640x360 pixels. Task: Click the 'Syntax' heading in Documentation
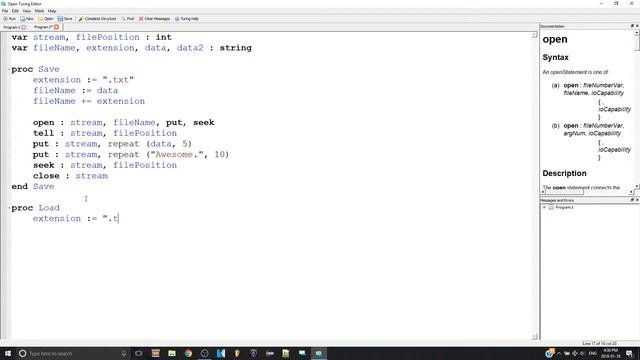click(556, 58)
